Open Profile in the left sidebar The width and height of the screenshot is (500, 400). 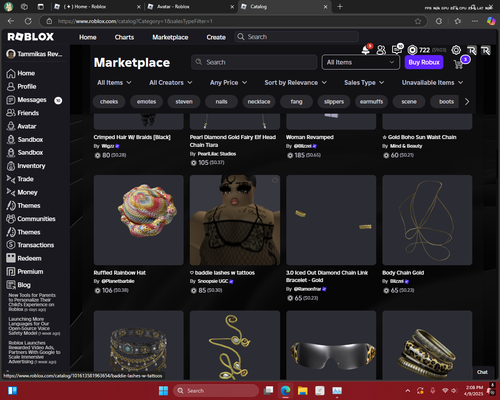27,87
